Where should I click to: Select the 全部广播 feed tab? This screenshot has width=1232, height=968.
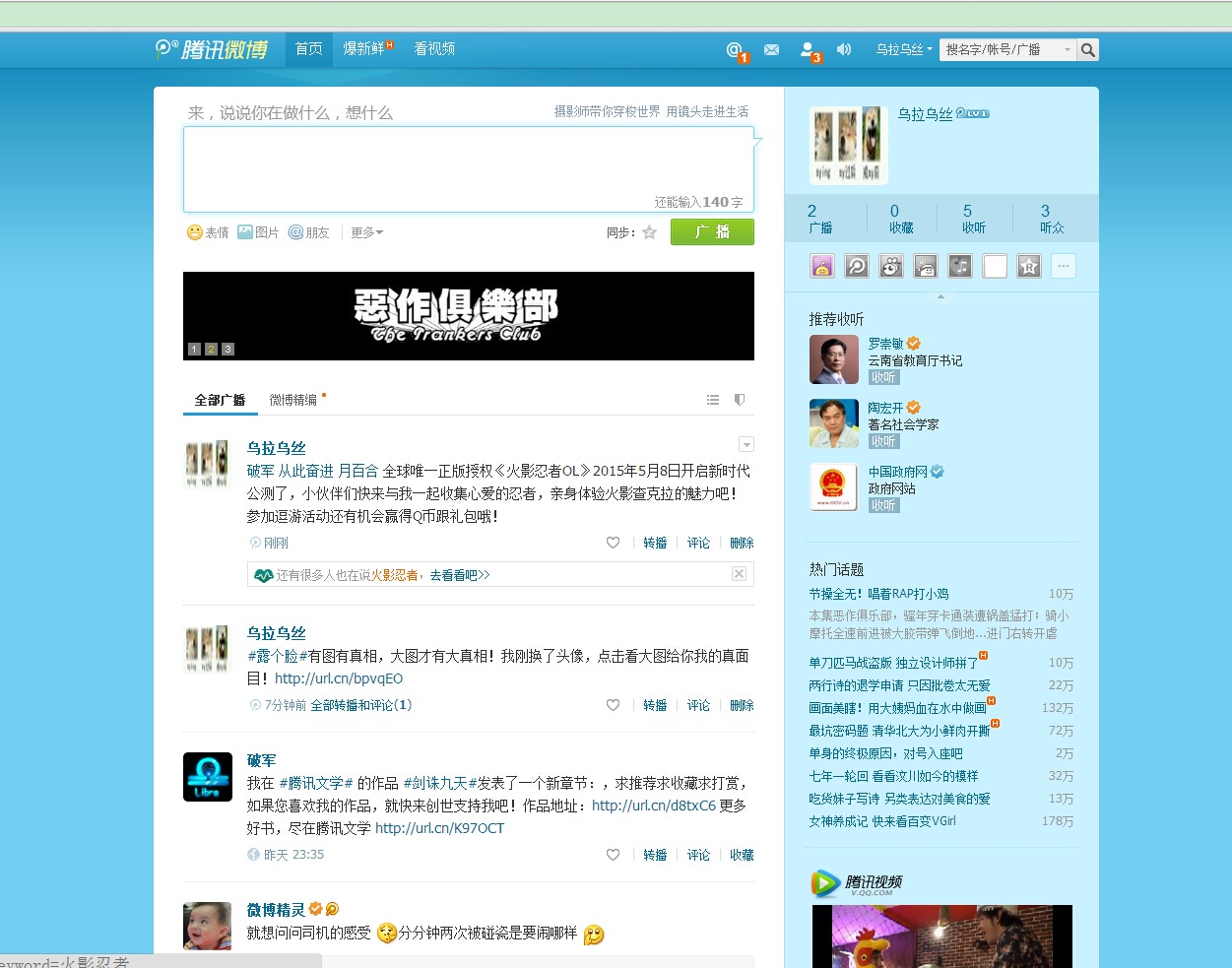(x=220, y=400)
